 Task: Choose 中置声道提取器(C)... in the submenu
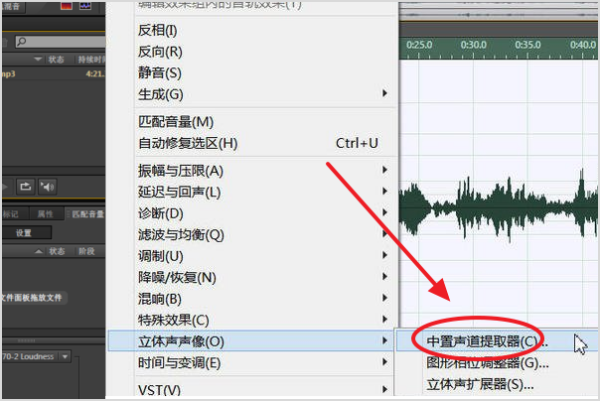coord(497,341)
